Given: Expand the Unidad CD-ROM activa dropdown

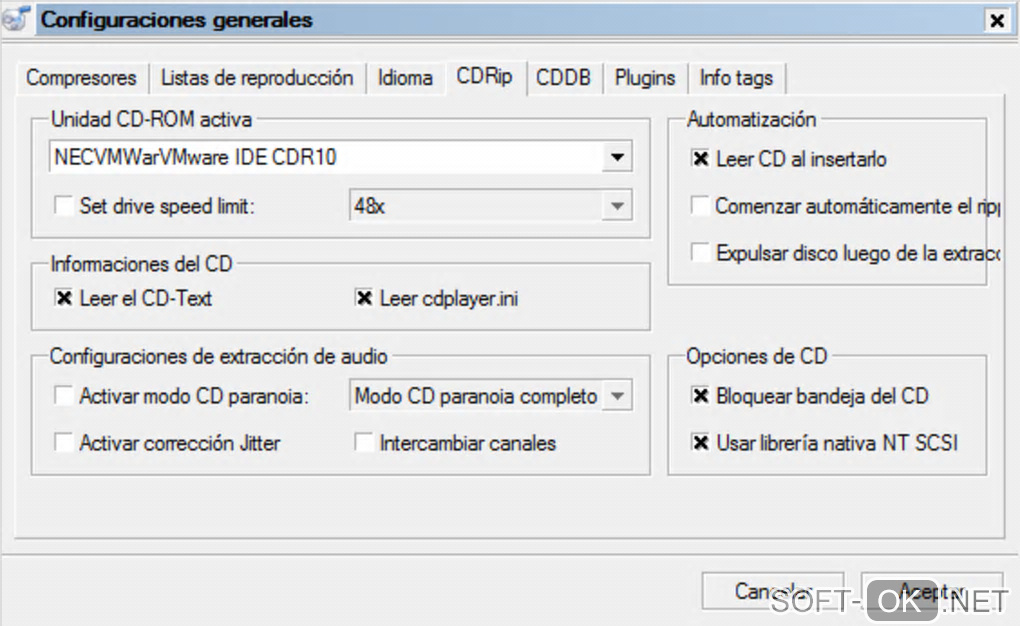Looking at the screenshot, I should coord(617,157).
